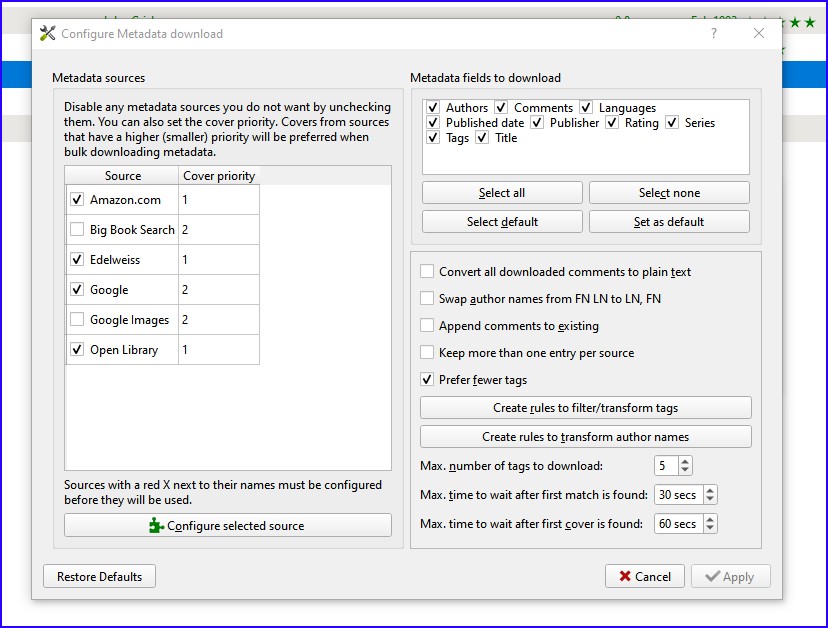This screenshot has width=828, height=628.
Task: Close the Configure Metadata download dialog
Action: pyautogui.click(x=759, y=33)
